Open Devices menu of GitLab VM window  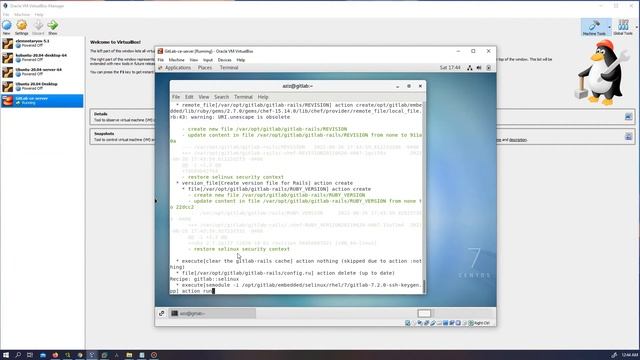224,60
